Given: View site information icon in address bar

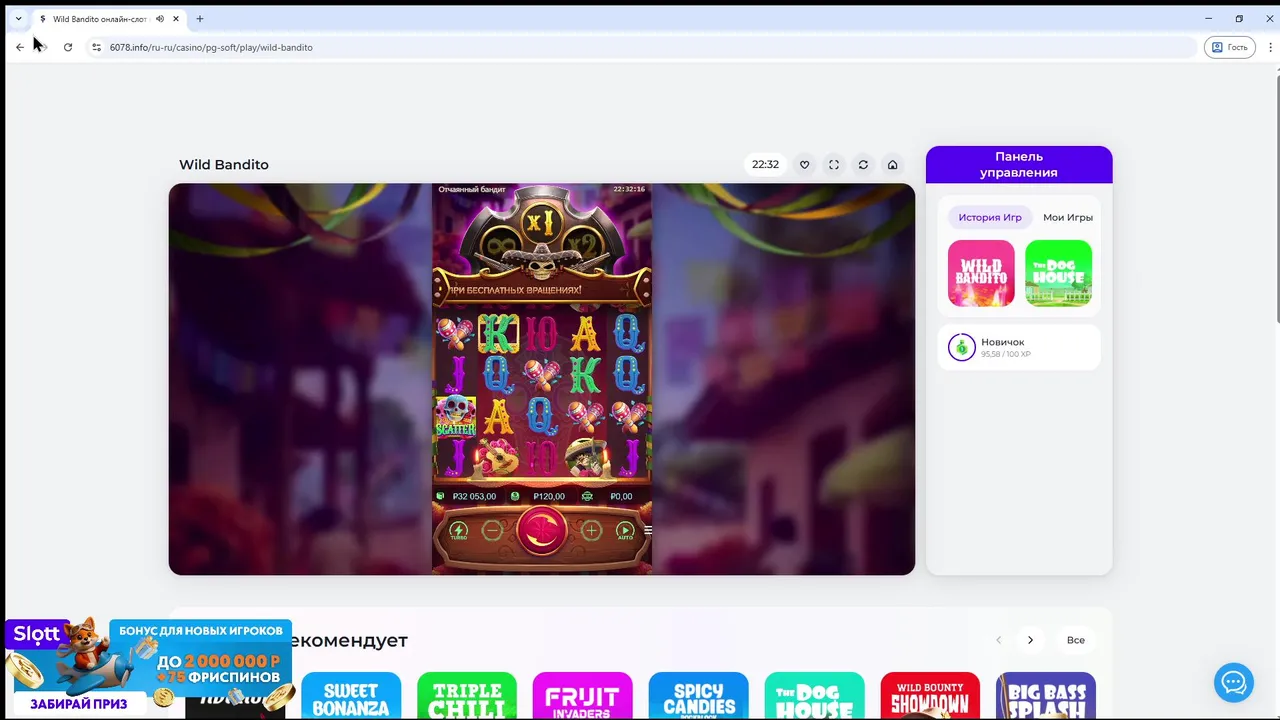Looking at the screenshot, I should point(96,47).
